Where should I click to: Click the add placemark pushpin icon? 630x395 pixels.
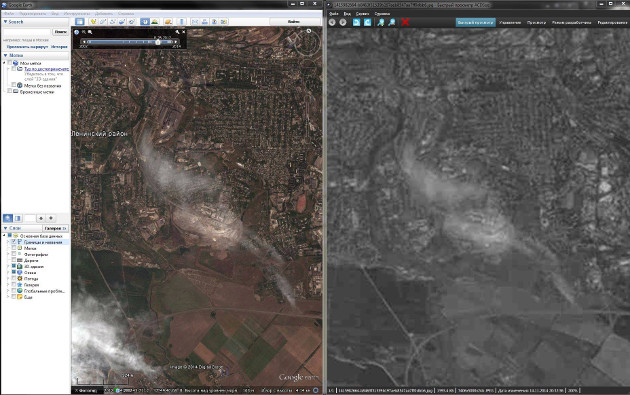click(x=93, y=21)
